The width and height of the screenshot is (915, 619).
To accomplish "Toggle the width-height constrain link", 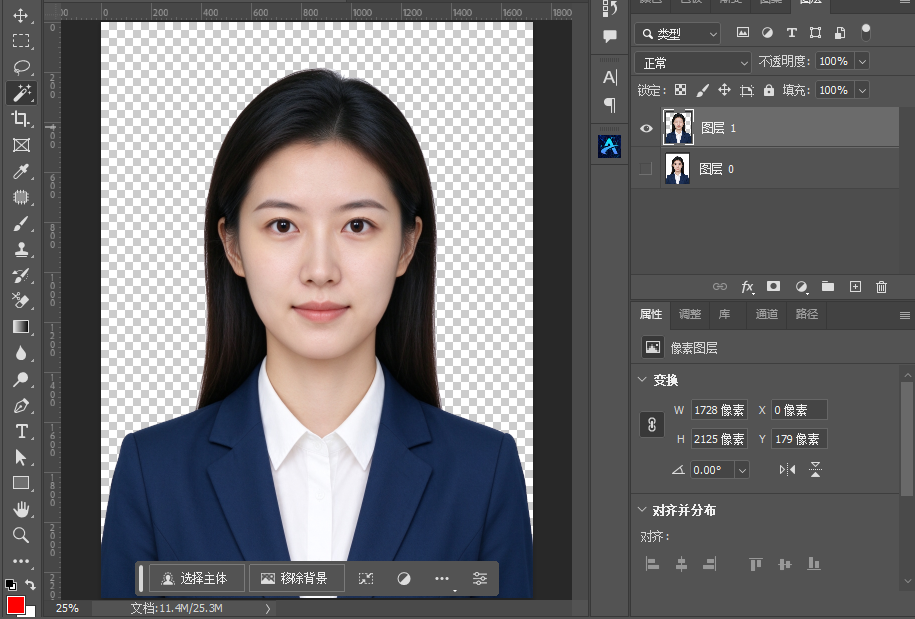I will pos(652,425).
